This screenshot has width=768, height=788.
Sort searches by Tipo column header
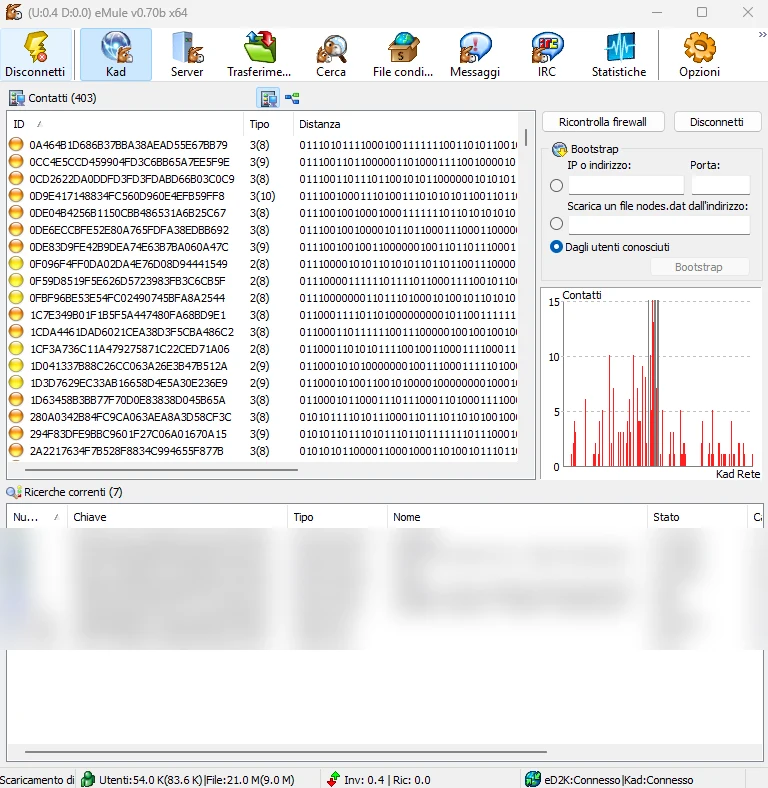337,517
